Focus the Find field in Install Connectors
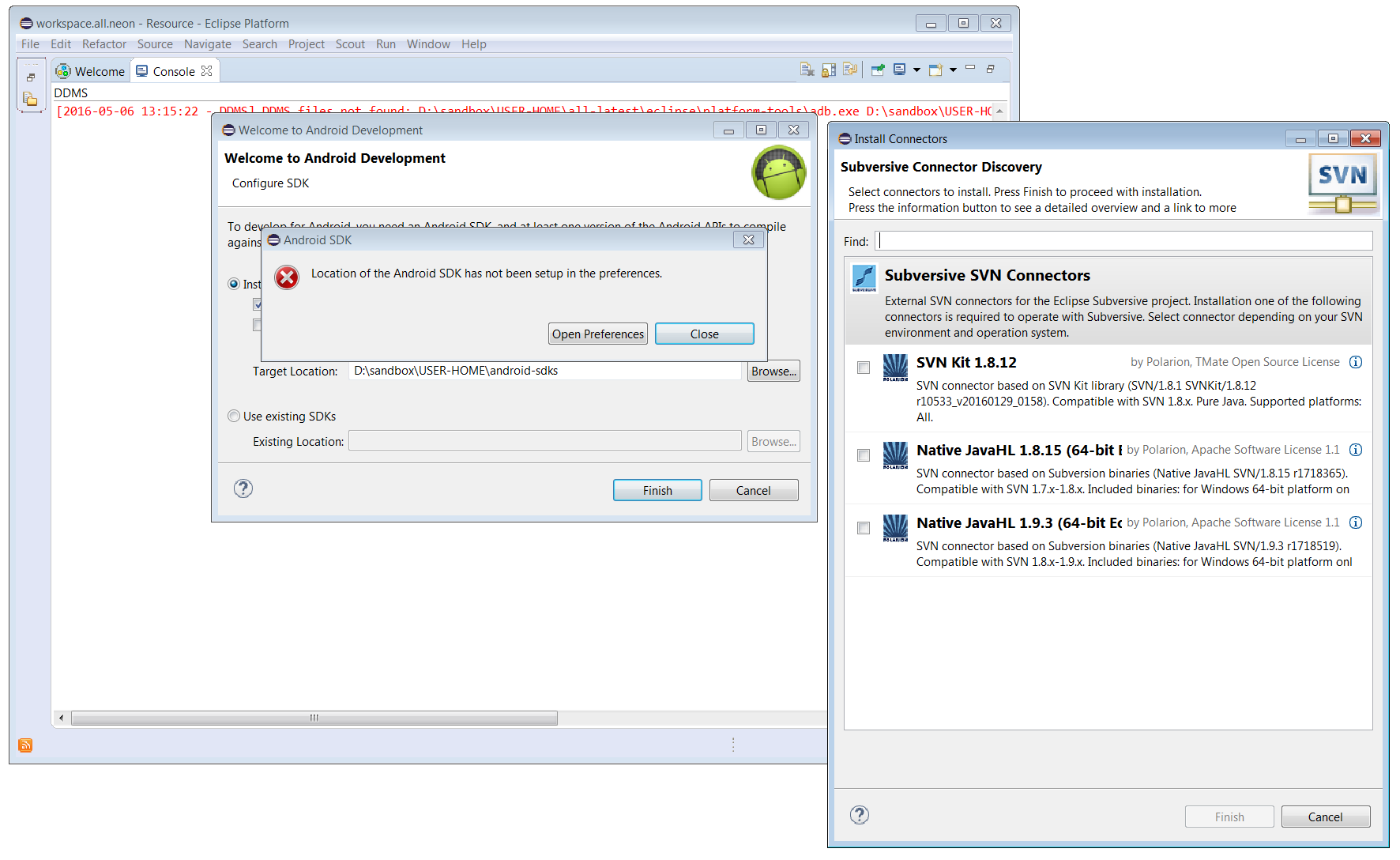1400x860 pixels. [x=1123, y=241]
